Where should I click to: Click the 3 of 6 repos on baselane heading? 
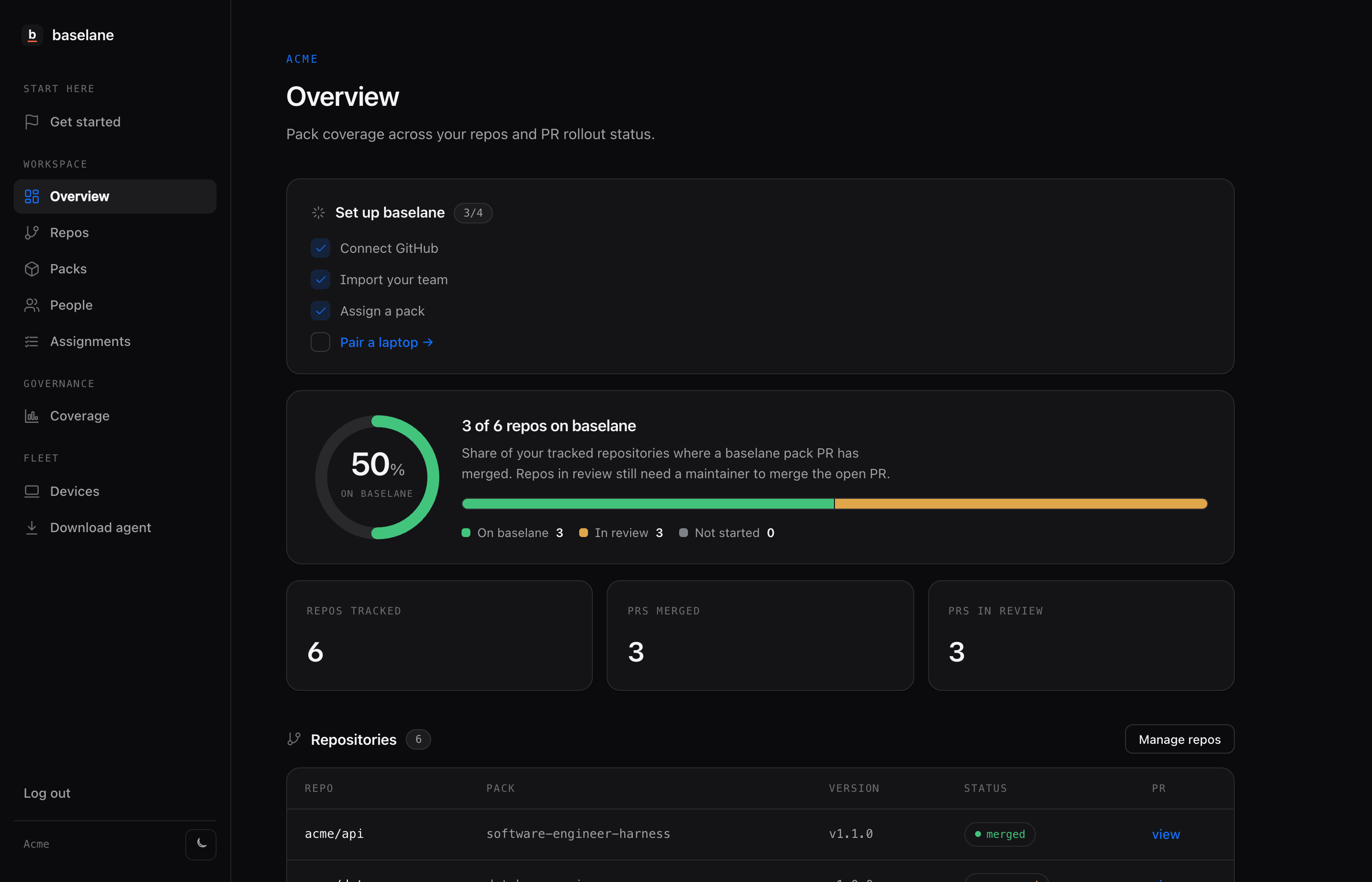pos(549,425)
